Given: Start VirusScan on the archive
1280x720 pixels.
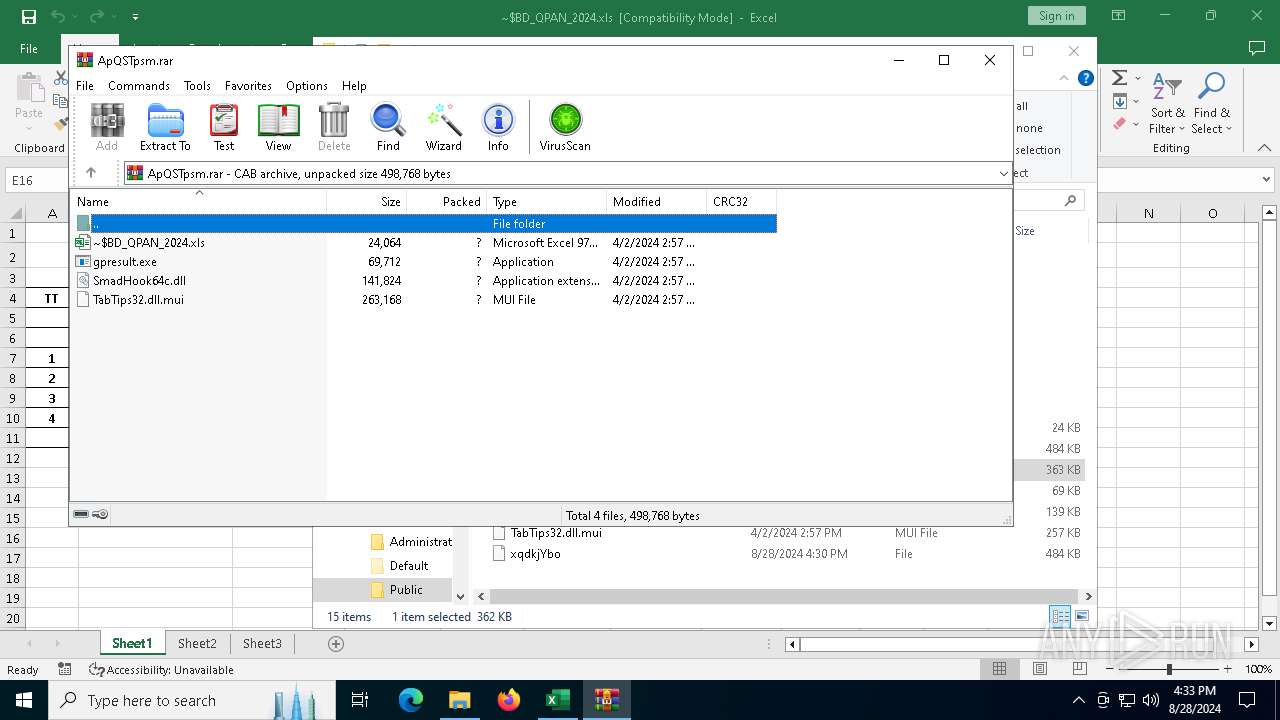Looking at the screenshot, I should [565, 127].
